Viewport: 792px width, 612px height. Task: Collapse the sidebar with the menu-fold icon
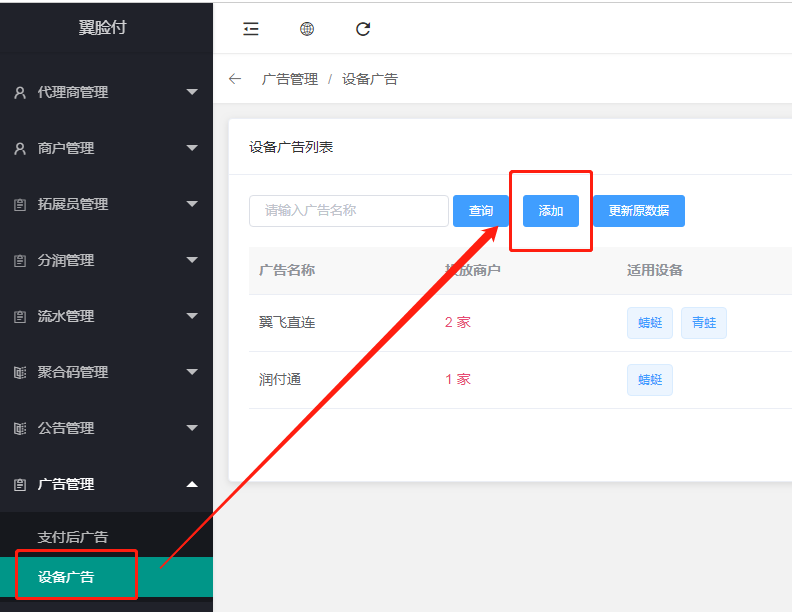pos(251,29)
